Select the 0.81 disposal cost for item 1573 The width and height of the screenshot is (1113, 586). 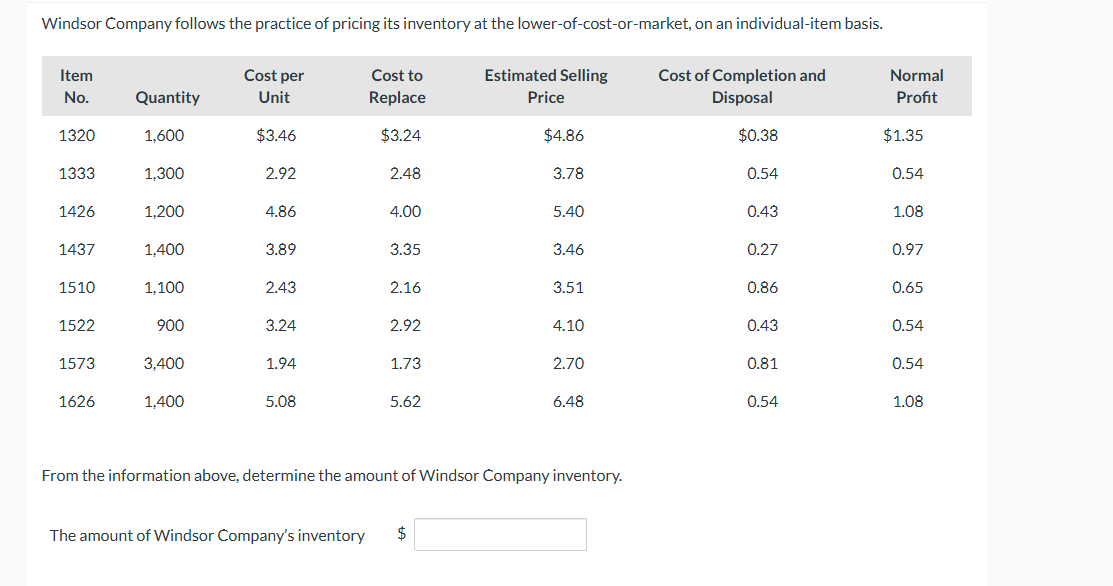(x=762, y=363)
